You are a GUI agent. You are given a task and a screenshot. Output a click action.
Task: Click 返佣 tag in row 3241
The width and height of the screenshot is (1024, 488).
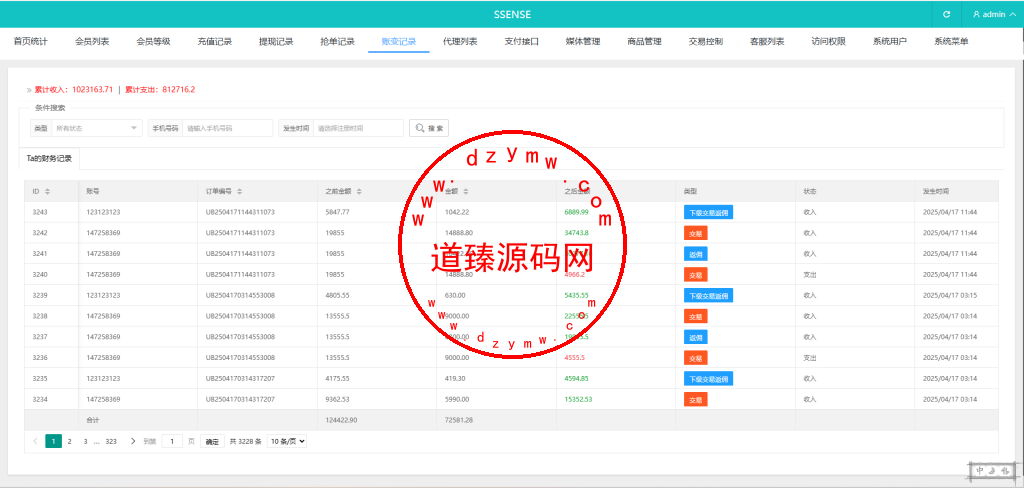pyautogui.click(x=696, y=254)
